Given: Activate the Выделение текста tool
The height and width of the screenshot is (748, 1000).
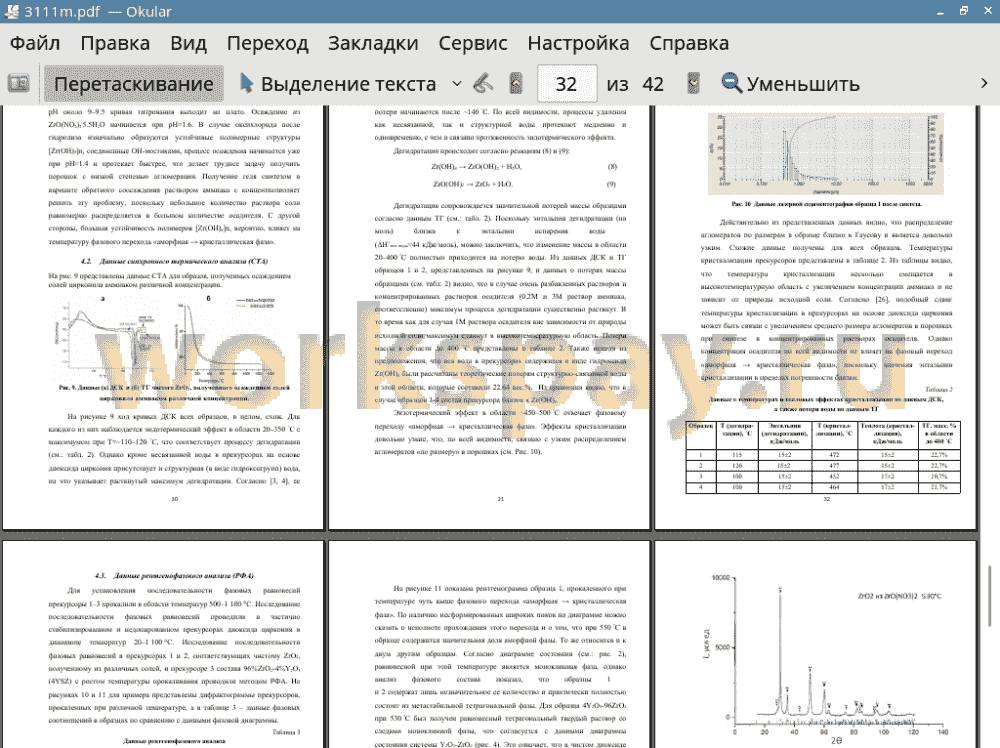Looking at the screenshot, I should pos(338,84).
